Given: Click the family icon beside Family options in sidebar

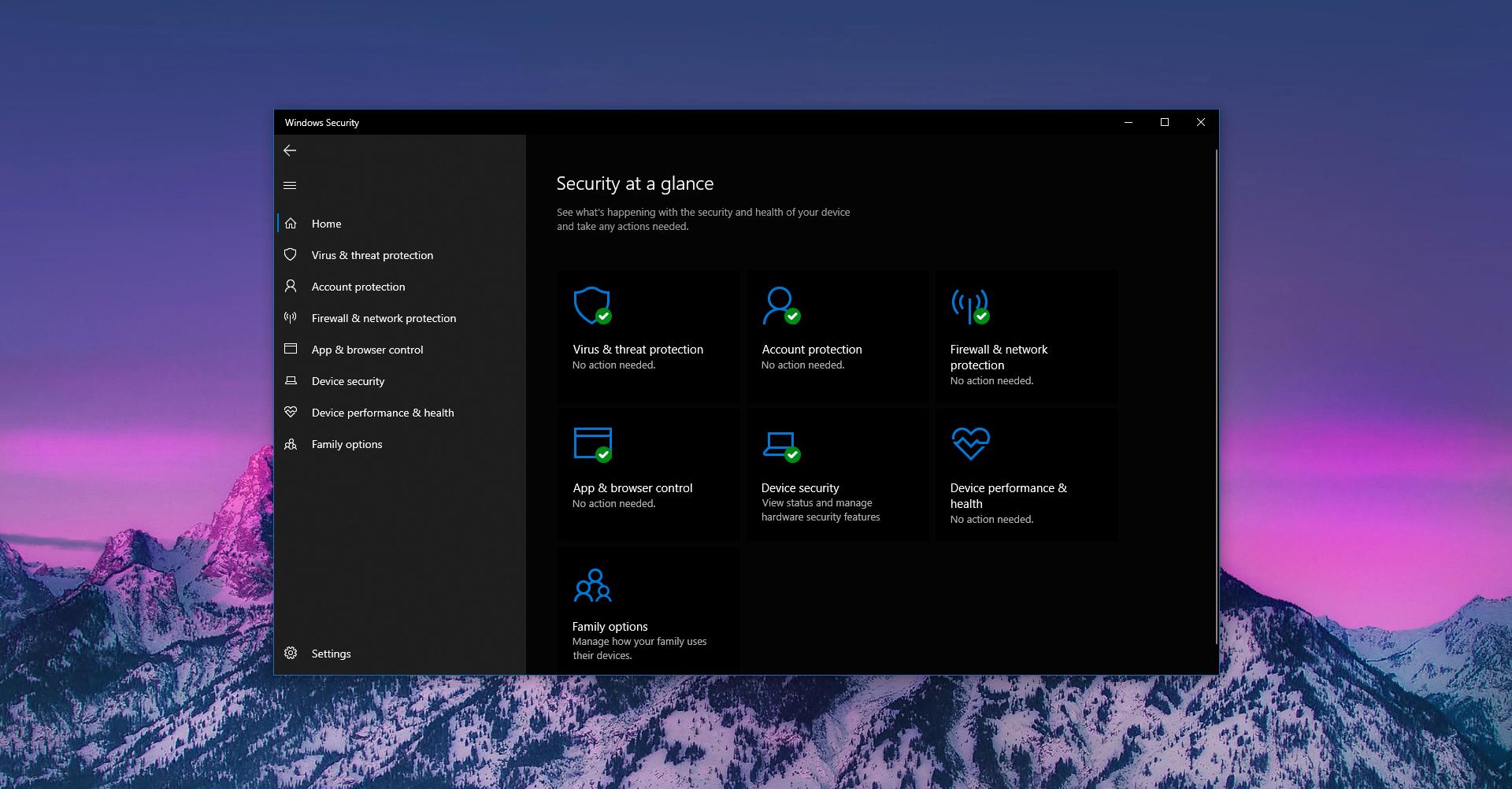Looking at the screenshot, I should tap(291, 444).
